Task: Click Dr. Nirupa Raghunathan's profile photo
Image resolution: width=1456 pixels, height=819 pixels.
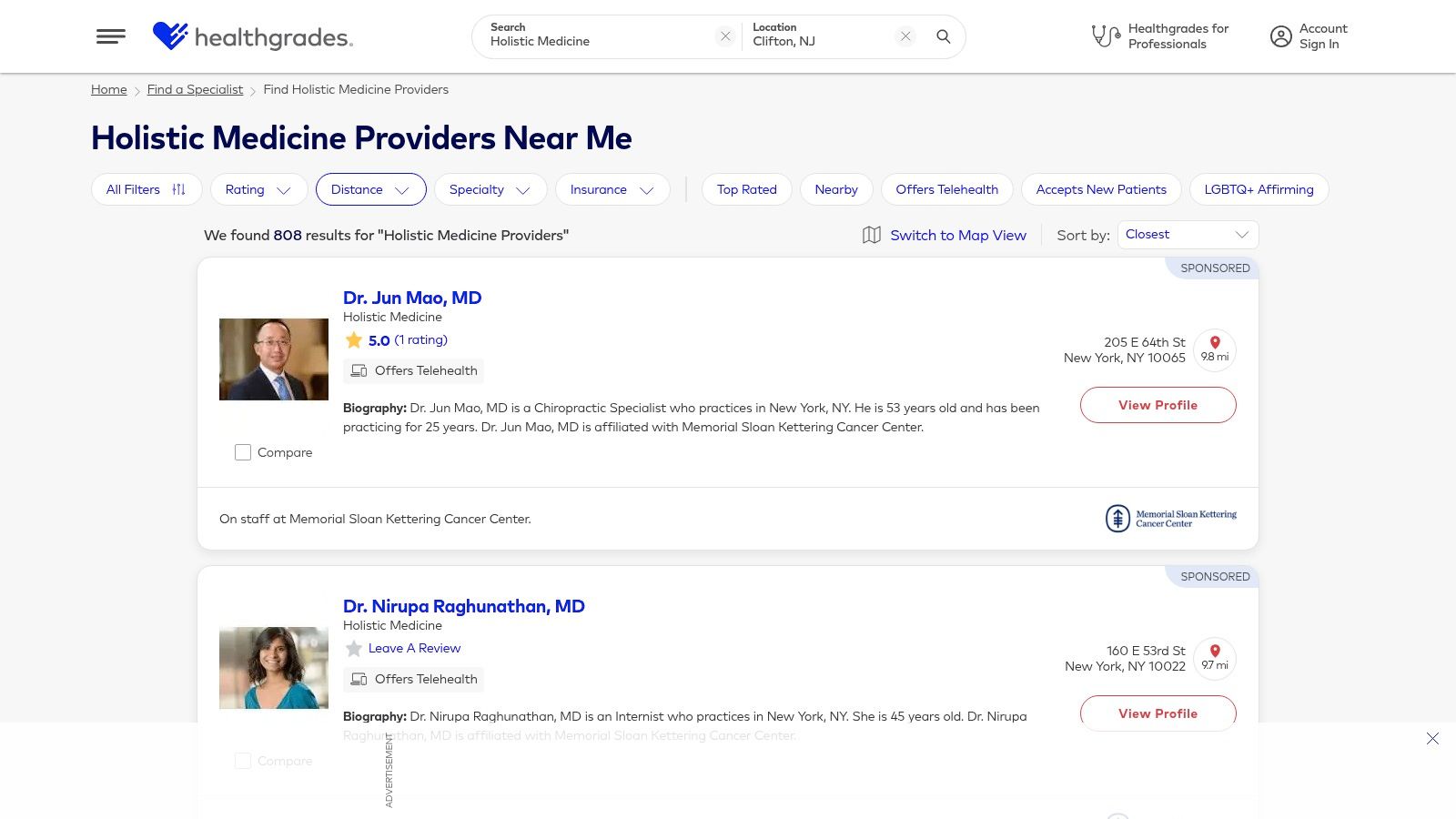Action: [274, 668]
